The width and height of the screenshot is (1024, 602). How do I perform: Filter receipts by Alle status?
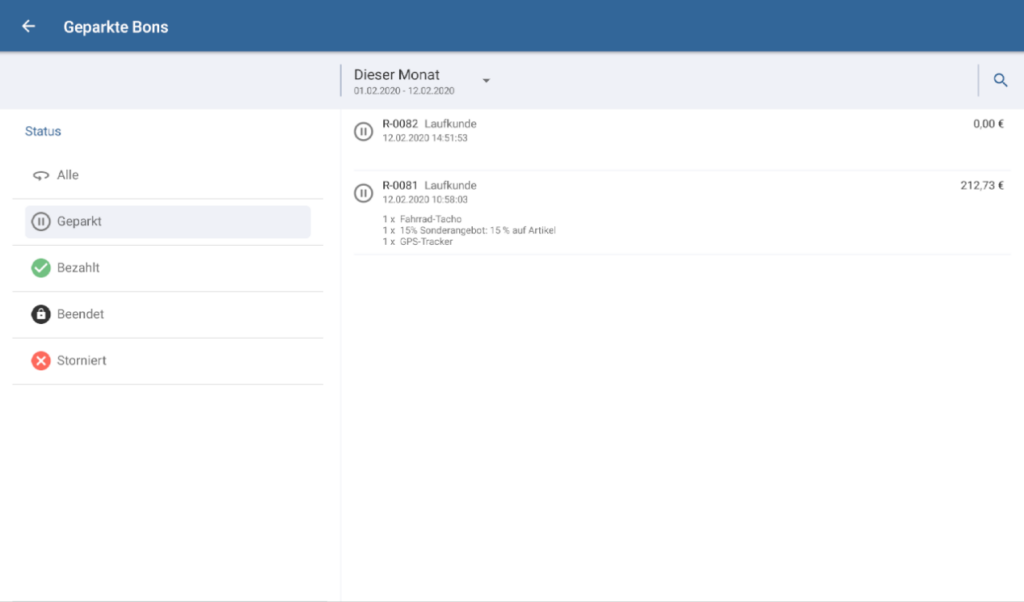point(68,175)
